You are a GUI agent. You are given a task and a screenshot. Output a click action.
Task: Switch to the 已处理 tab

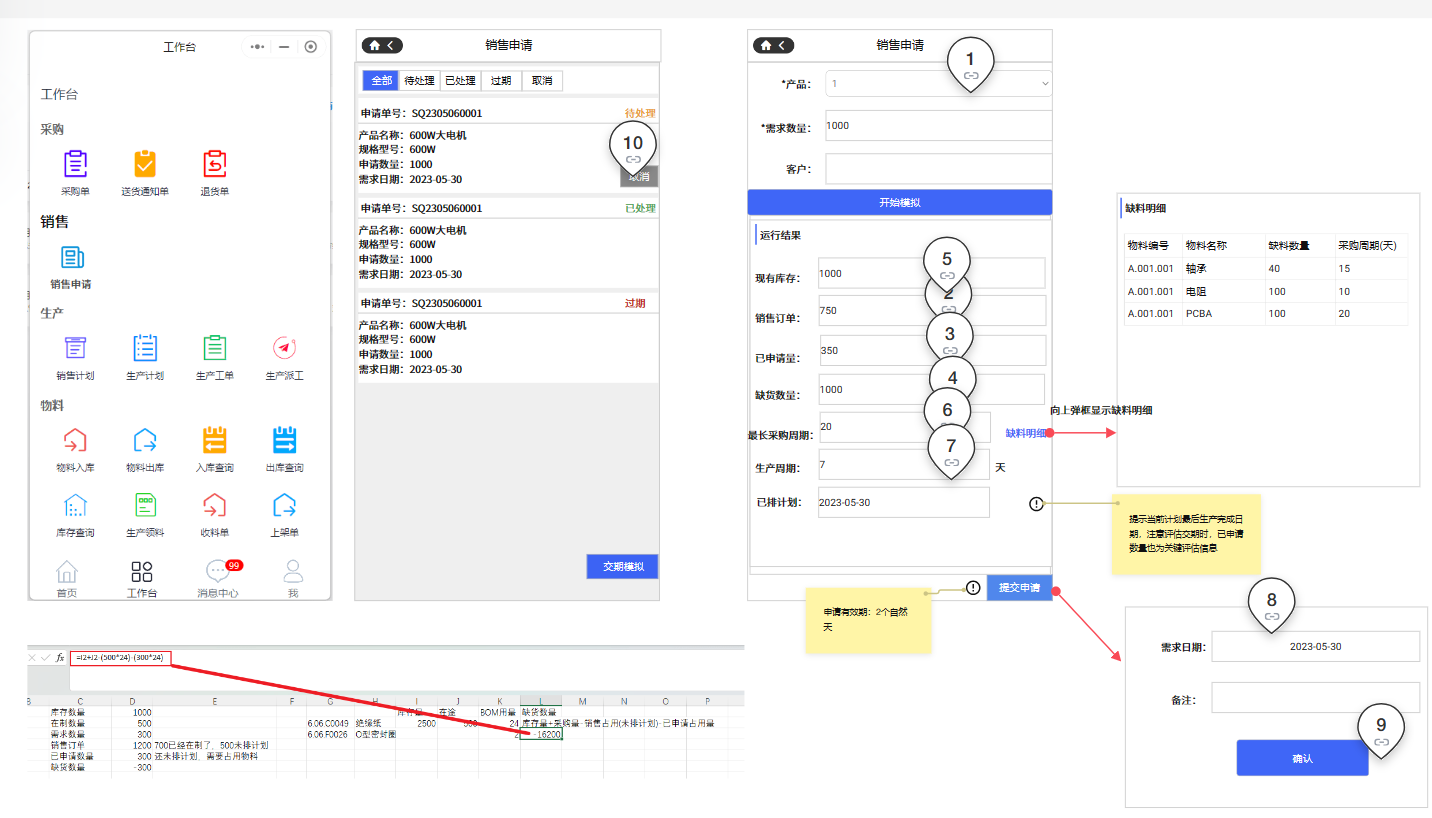(460, 81)
